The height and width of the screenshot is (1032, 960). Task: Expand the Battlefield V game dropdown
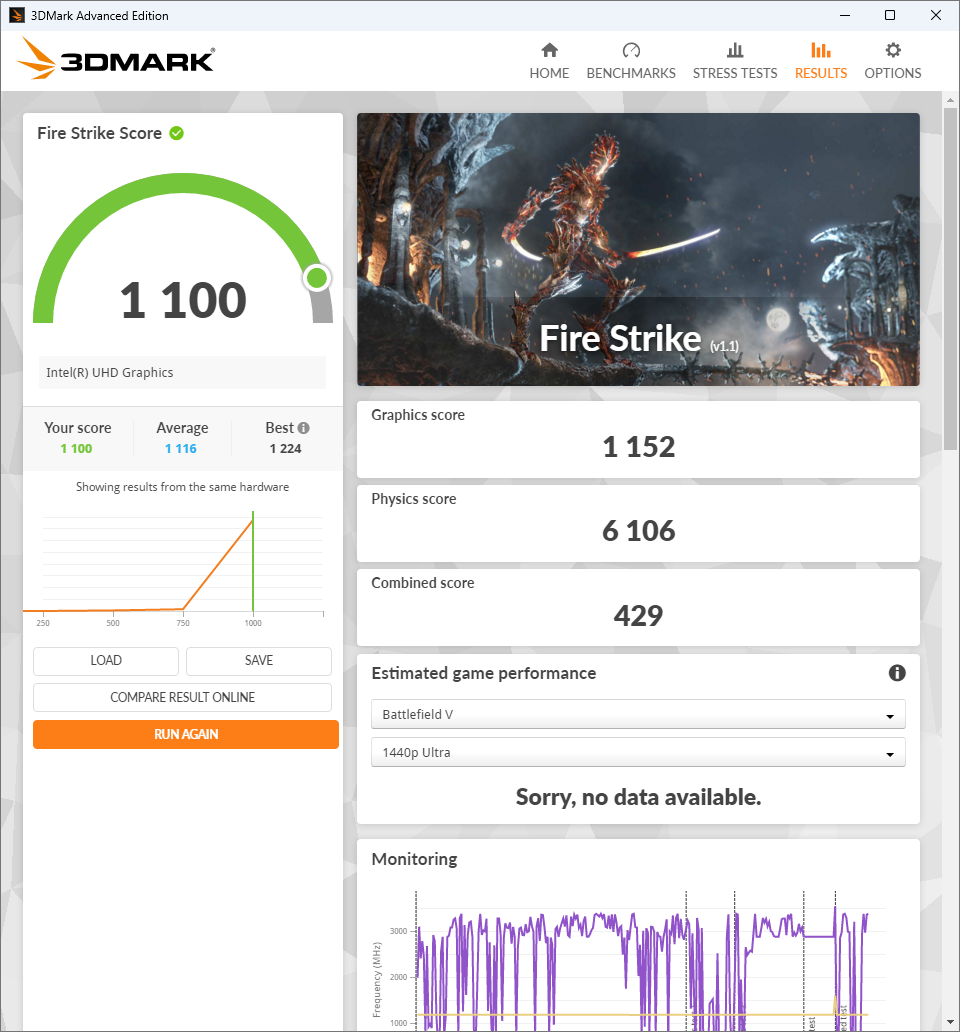coord(638,715)
